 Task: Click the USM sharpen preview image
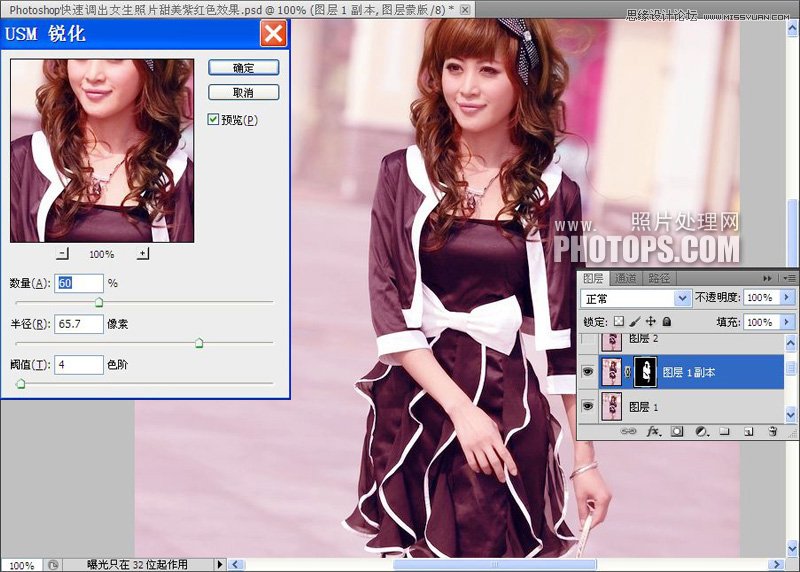102,151
